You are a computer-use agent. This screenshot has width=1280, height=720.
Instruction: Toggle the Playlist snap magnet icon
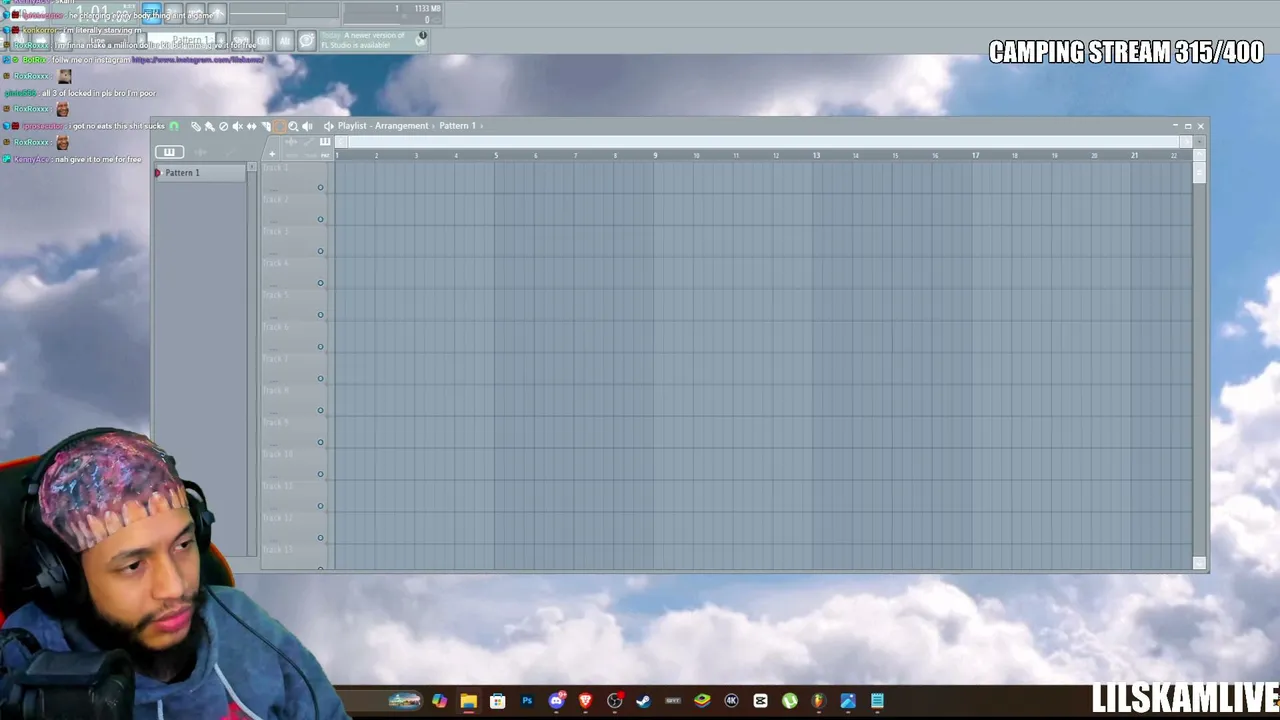point(174,126)
